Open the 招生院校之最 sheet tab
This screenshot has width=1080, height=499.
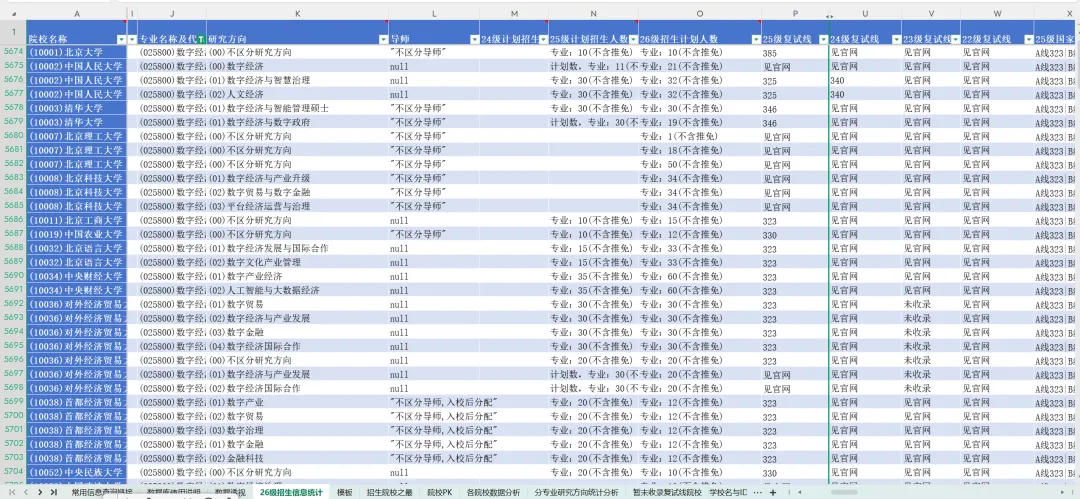(390, 492)
